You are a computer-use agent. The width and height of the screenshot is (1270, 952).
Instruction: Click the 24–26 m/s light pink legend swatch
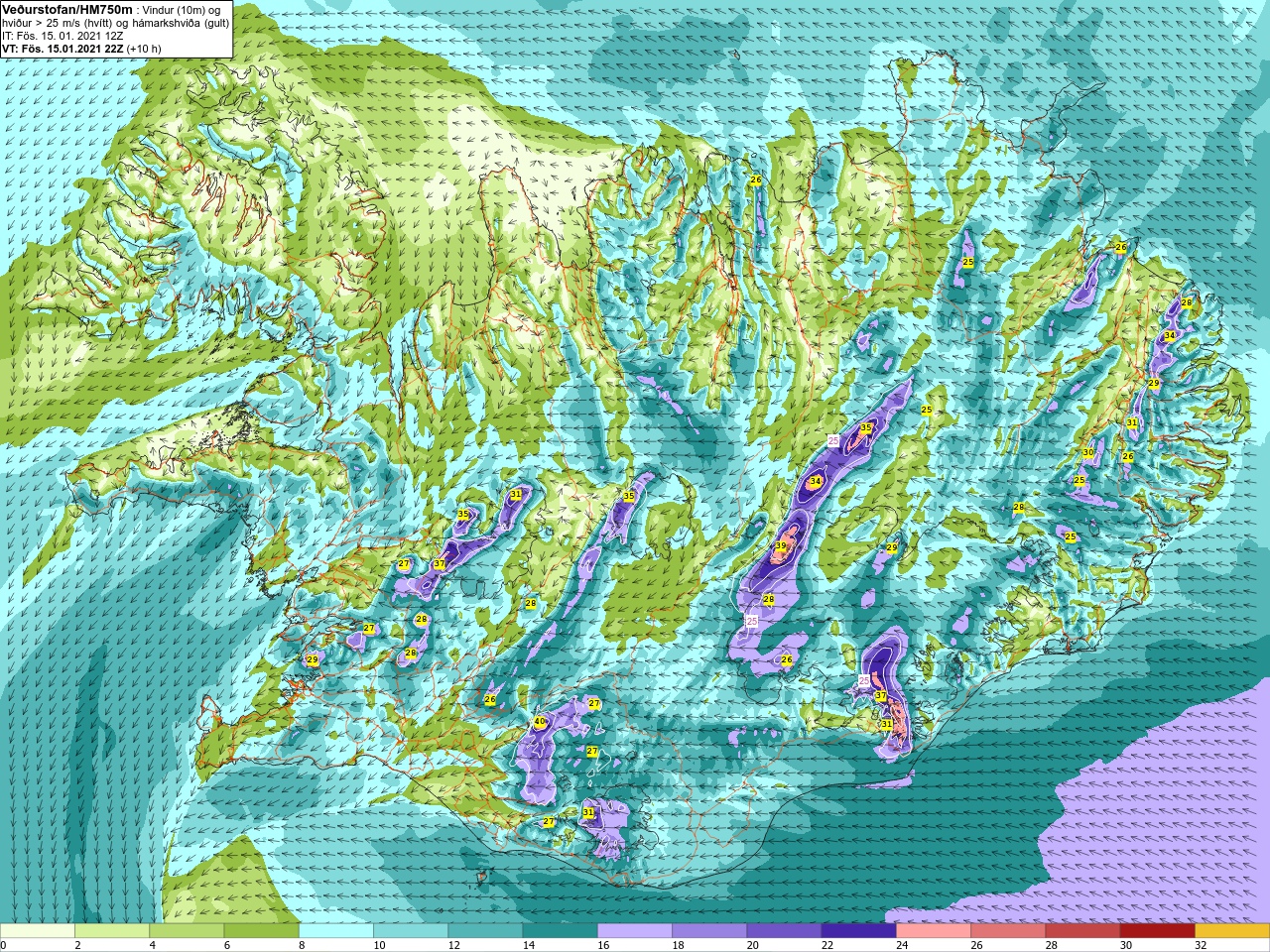click(x=934, y=931)
